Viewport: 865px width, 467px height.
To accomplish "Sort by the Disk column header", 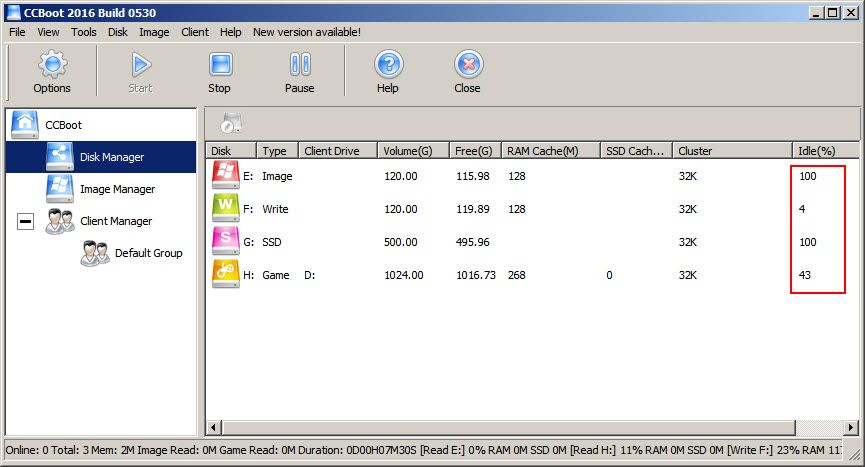I will coord(231,151).
